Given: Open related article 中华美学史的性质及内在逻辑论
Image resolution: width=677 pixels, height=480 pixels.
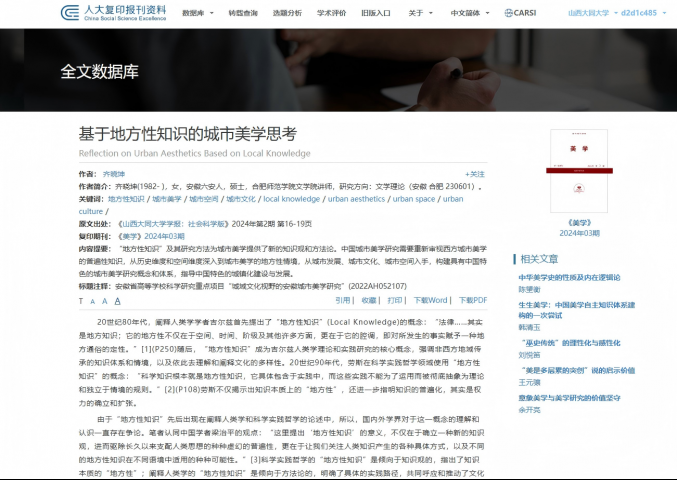Looking at the screenshot, I should pos(569,276).
